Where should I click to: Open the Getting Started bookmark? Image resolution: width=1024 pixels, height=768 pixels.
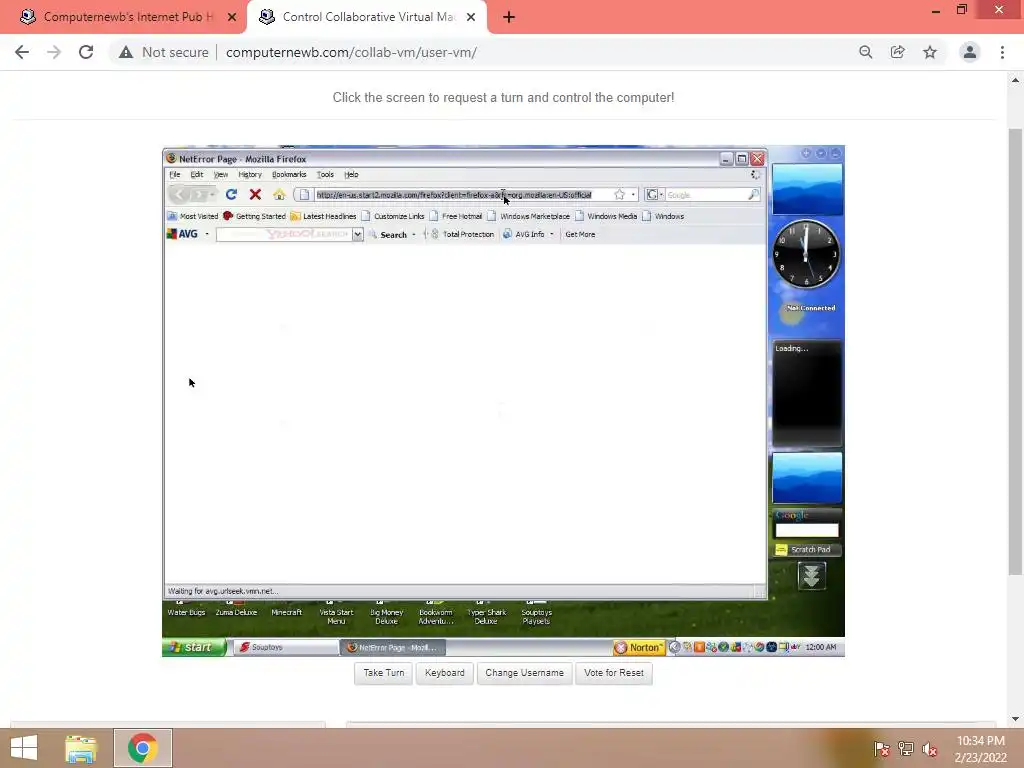pos(254,216)
